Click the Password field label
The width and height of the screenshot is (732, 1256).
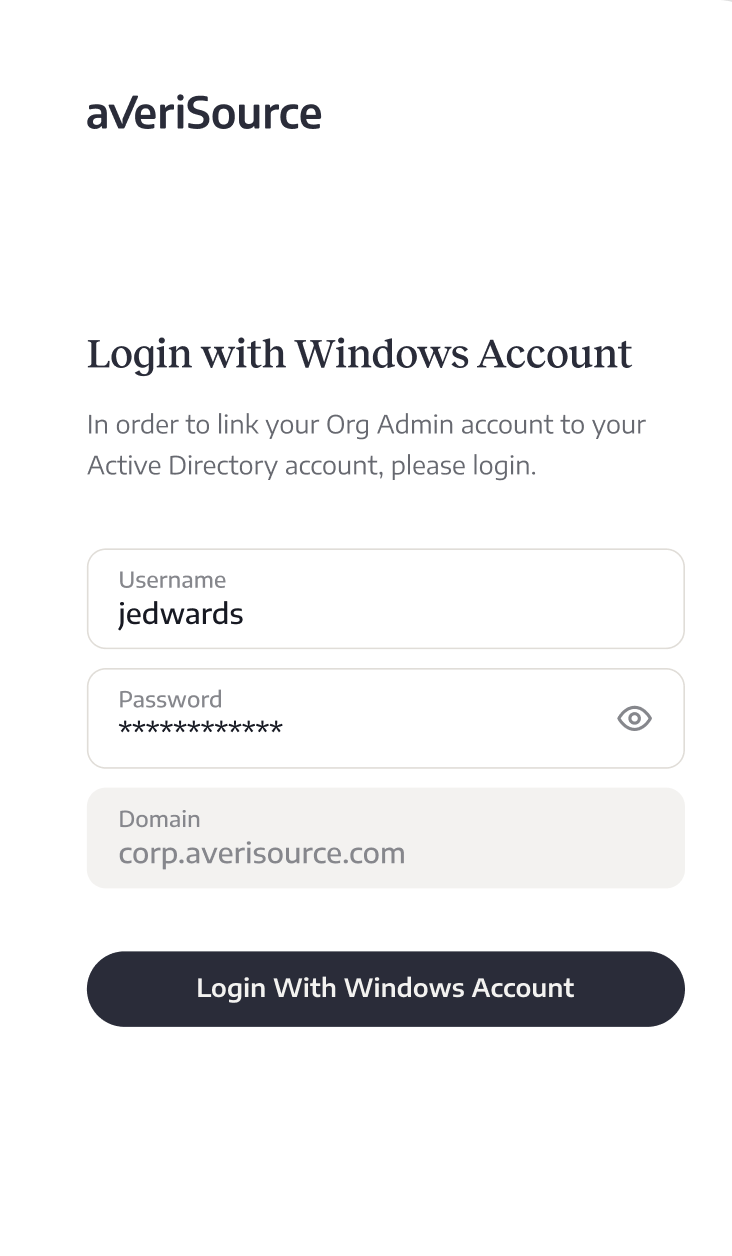pyautogui.click(x=170, y=699)
